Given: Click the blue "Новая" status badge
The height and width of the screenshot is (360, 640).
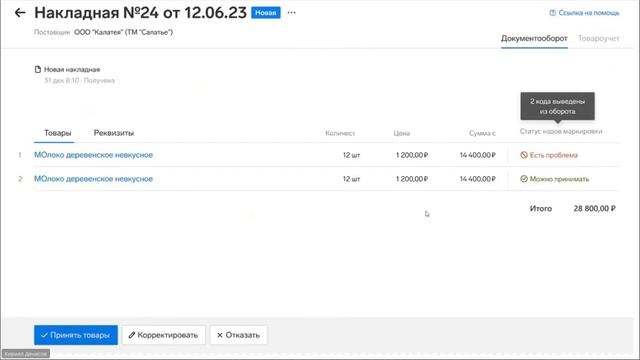Looking at the screenshot, I should (266, 13).
